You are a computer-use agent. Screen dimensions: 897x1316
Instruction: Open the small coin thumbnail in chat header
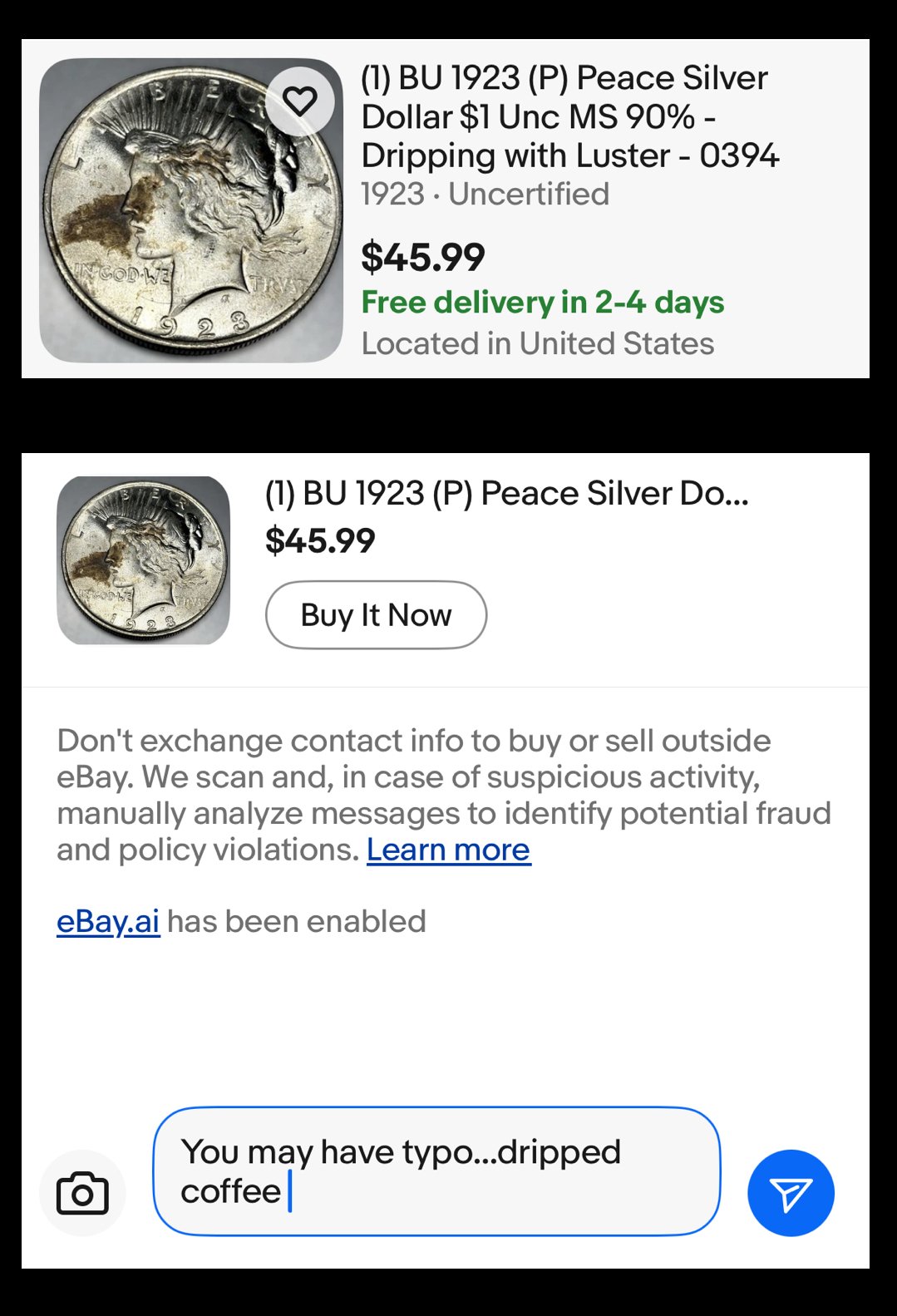[x=143, y=559]
